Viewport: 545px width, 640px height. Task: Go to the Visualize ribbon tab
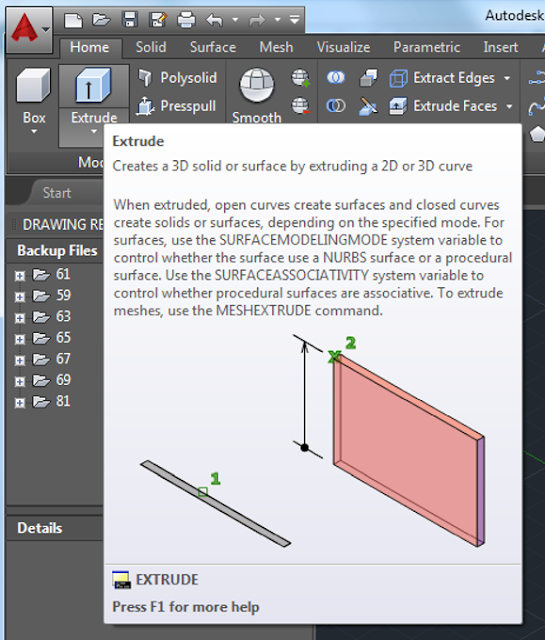click(x=343, y=47)
